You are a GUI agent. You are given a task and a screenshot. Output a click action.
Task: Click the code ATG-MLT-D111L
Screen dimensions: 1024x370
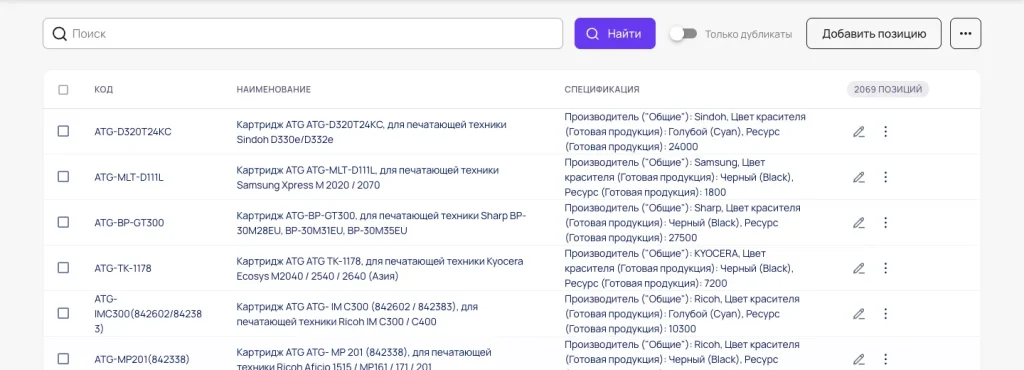[129, 177]
